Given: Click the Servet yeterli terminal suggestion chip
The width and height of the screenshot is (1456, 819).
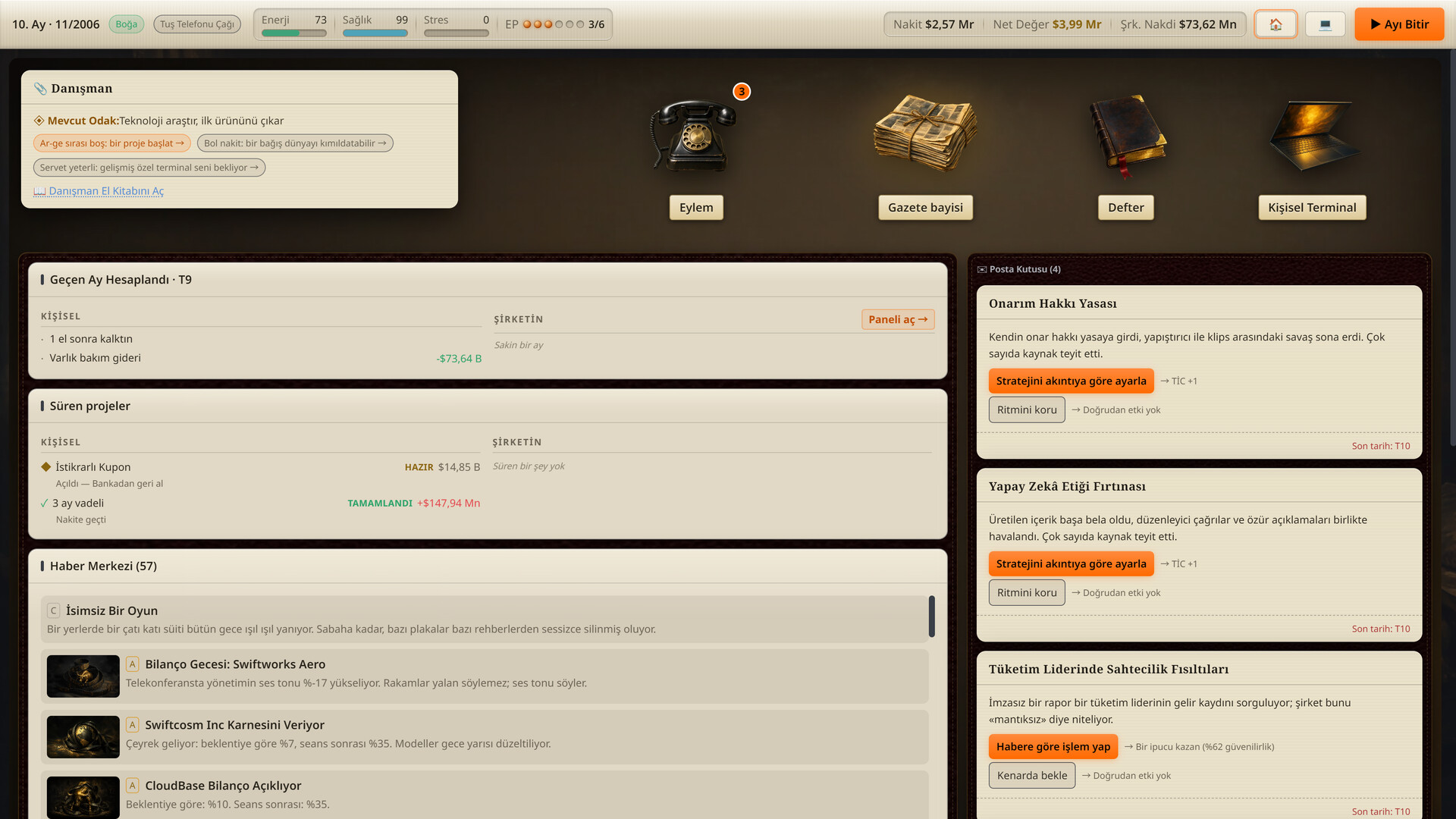Looking at the screenshot, I should [149, 168].
